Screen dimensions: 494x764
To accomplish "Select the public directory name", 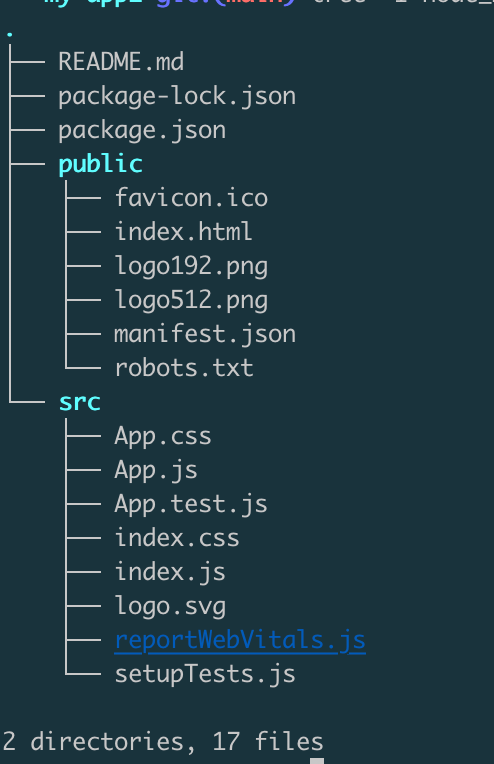I will [100, 164].
